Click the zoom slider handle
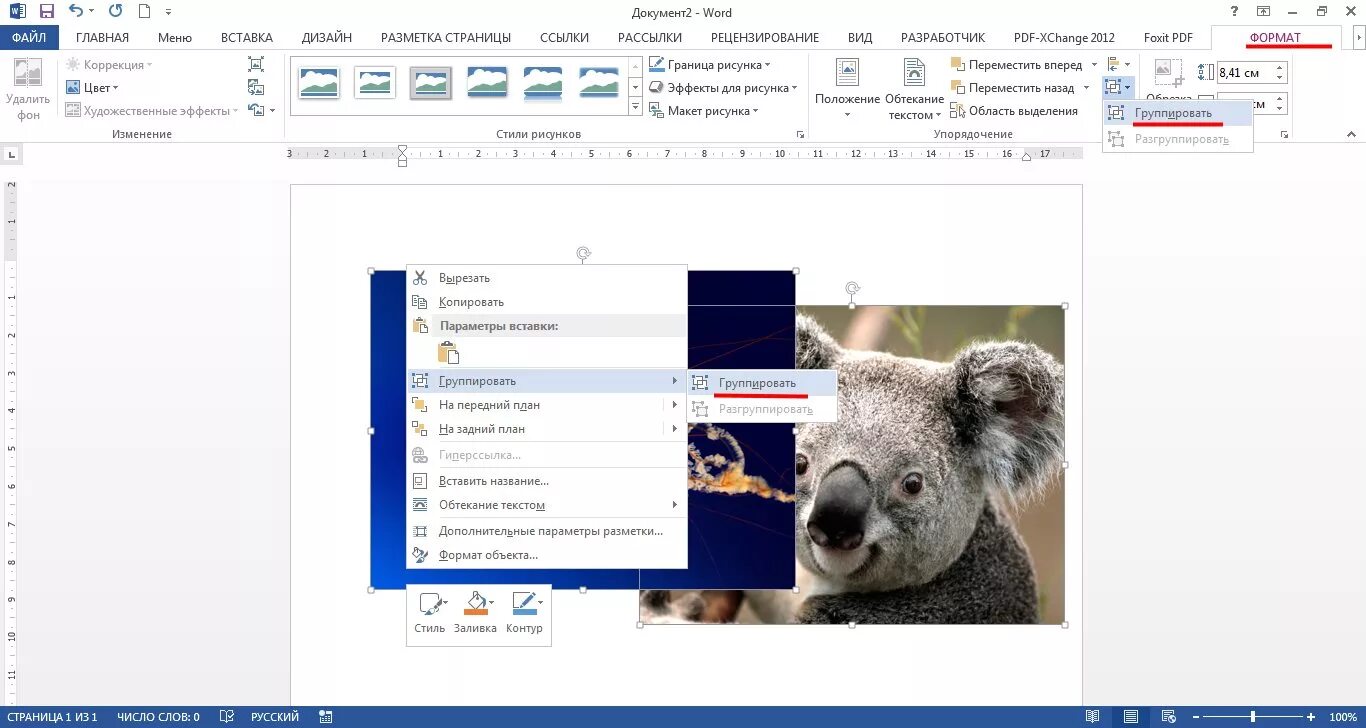Image resolution: width=1366 pixels, height=728 pixels. pos(1253,717)
